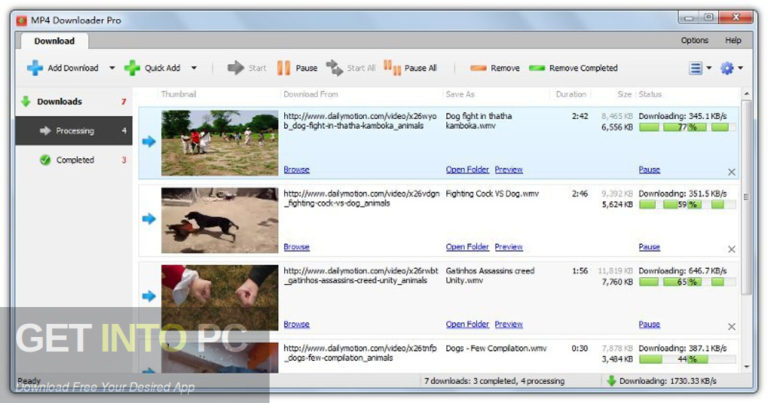This screenshot has height=403, width=768.
Task: Expand the Quick Add dropdown arrow
Action: (x=194, y=68)
